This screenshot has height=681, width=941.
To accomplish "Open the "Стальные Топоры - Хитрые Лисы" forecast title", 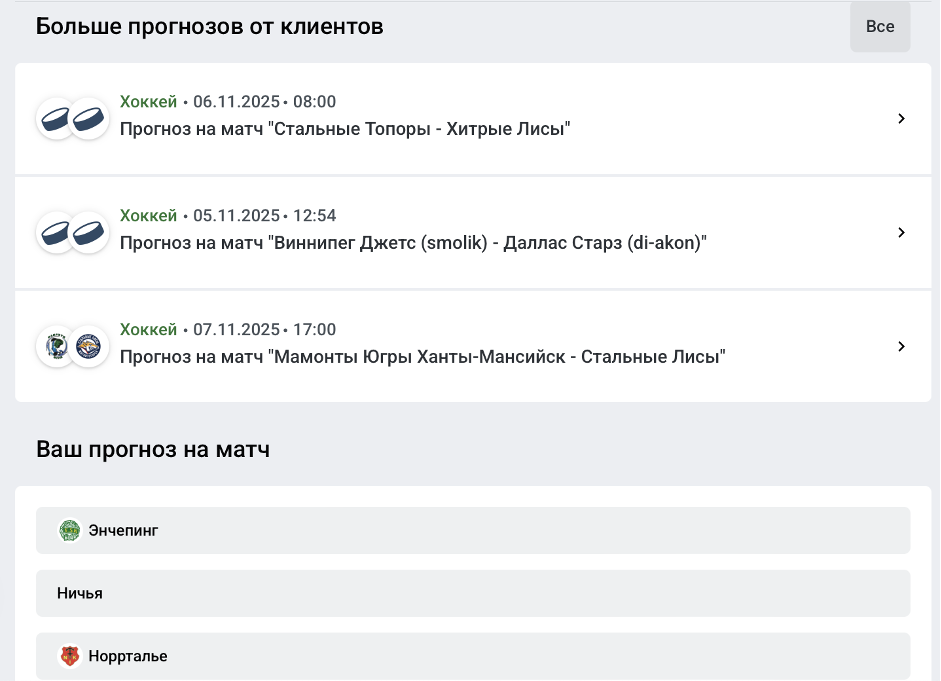I will (x=345, y=129).
